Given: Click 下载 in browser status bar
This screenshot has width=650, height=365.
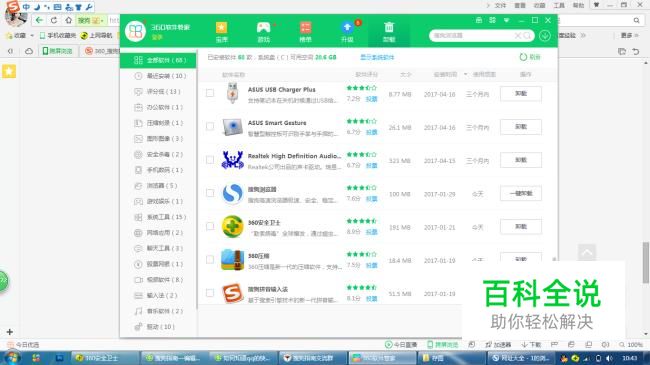Looking at the screenshot, I should tap(531, 345).
